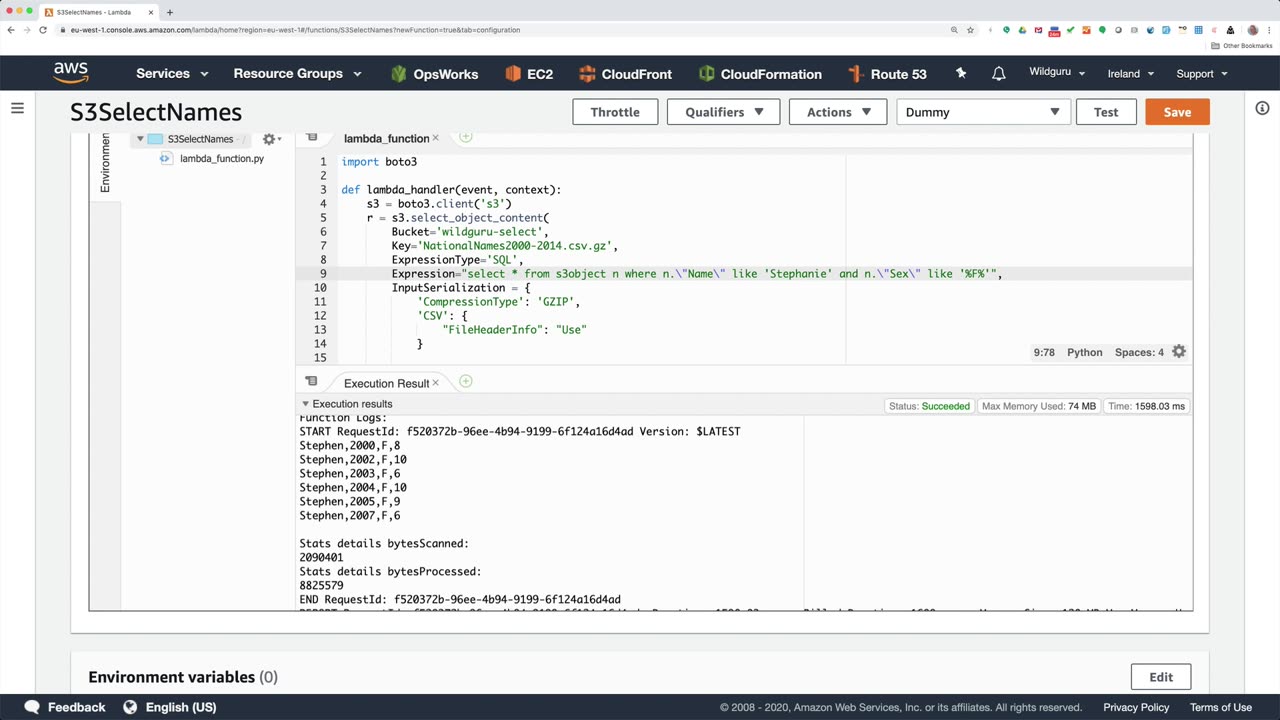Open the Actions dropdown

(x=838, y=112)
